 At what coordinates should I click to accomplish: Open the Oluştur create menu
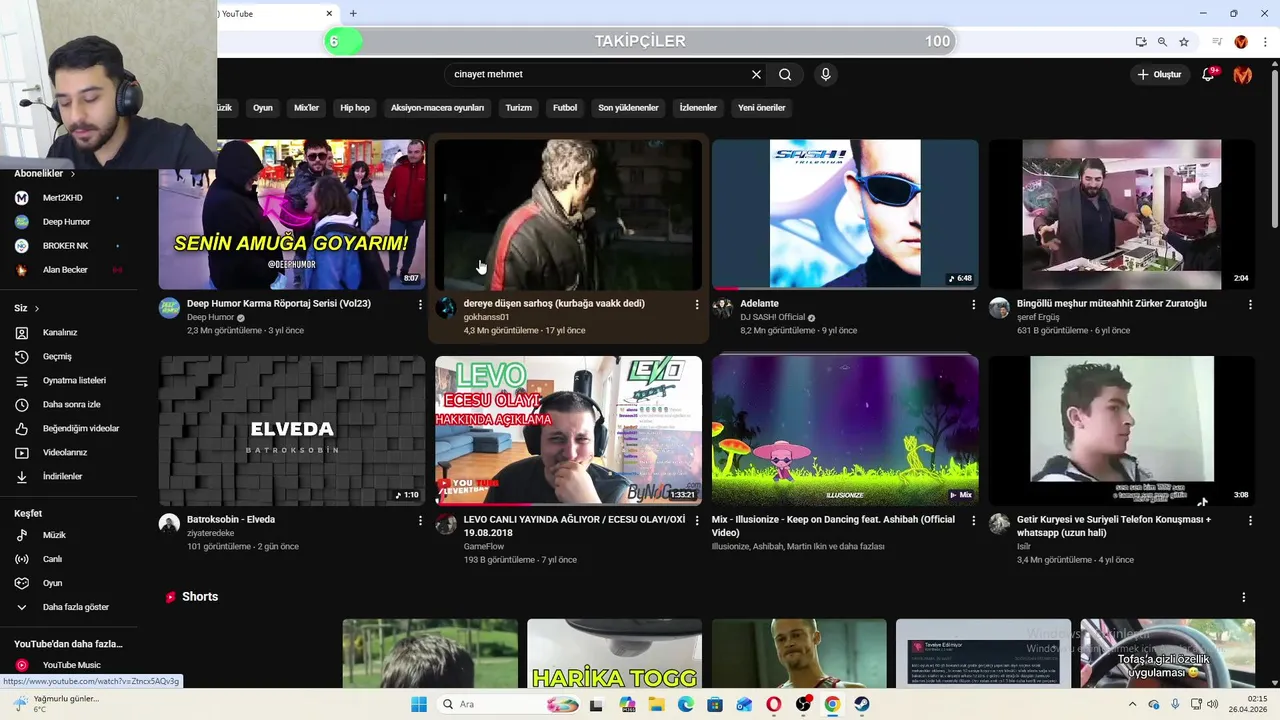[1159, 74]
